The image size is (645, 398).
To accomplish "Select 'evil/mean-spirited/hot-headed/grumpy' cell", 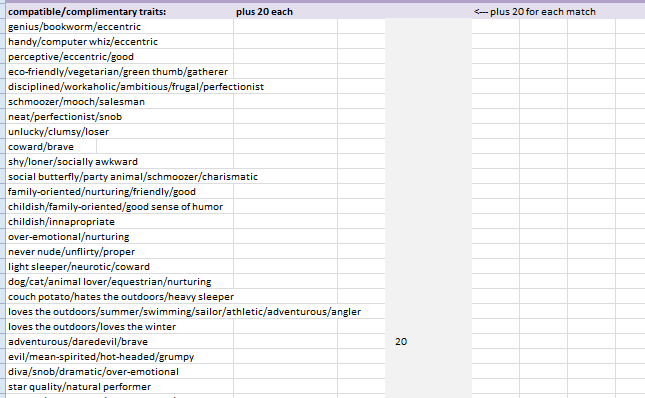I will coord(101,357).
